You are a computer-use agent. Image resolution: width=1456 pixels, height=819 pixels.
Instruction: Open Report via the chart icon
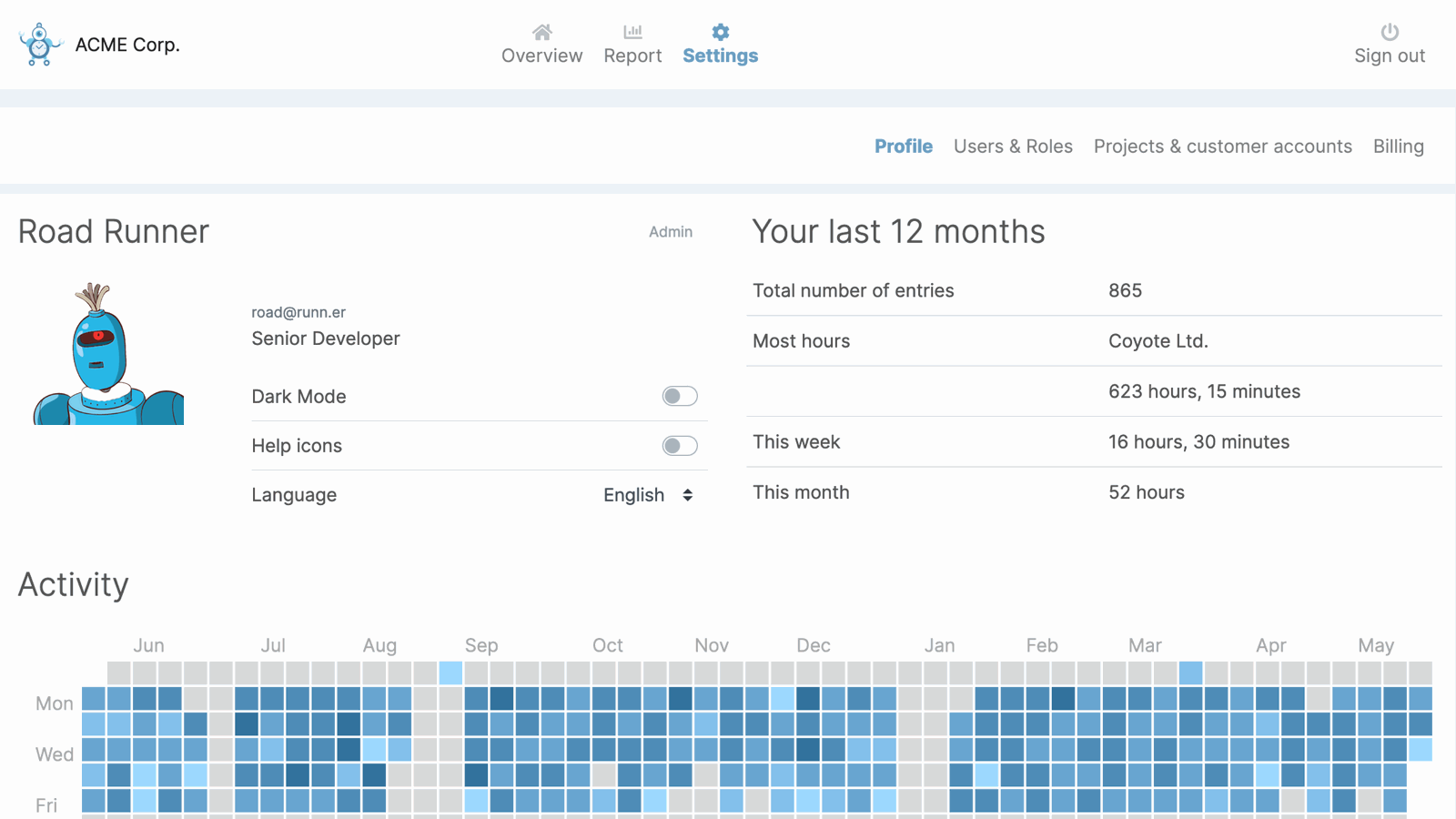tap(632, 32)
